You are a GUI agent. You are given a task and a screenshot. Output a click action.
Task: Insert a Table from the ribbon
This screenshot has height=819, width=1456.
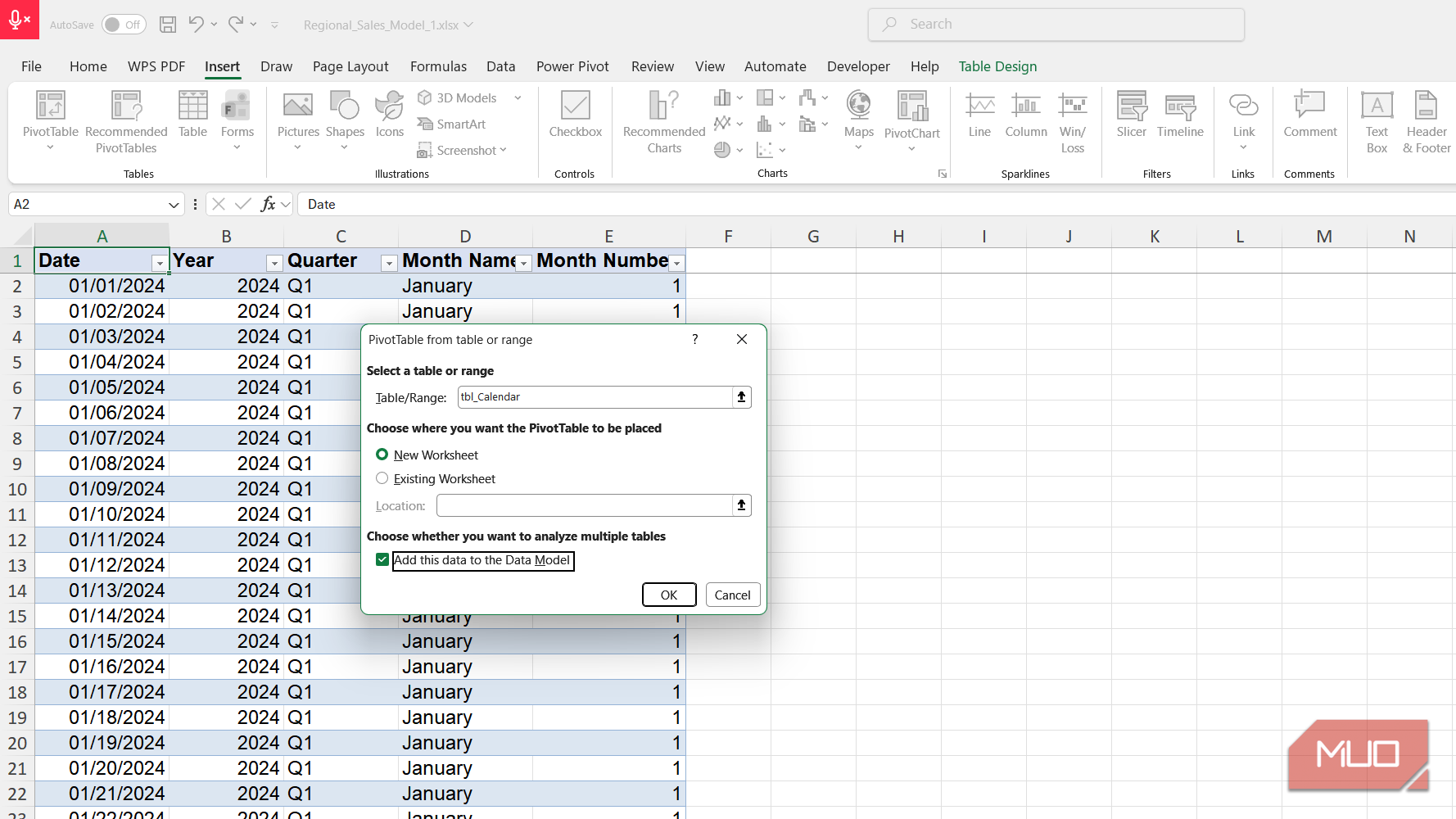click(x=192, y=115)
